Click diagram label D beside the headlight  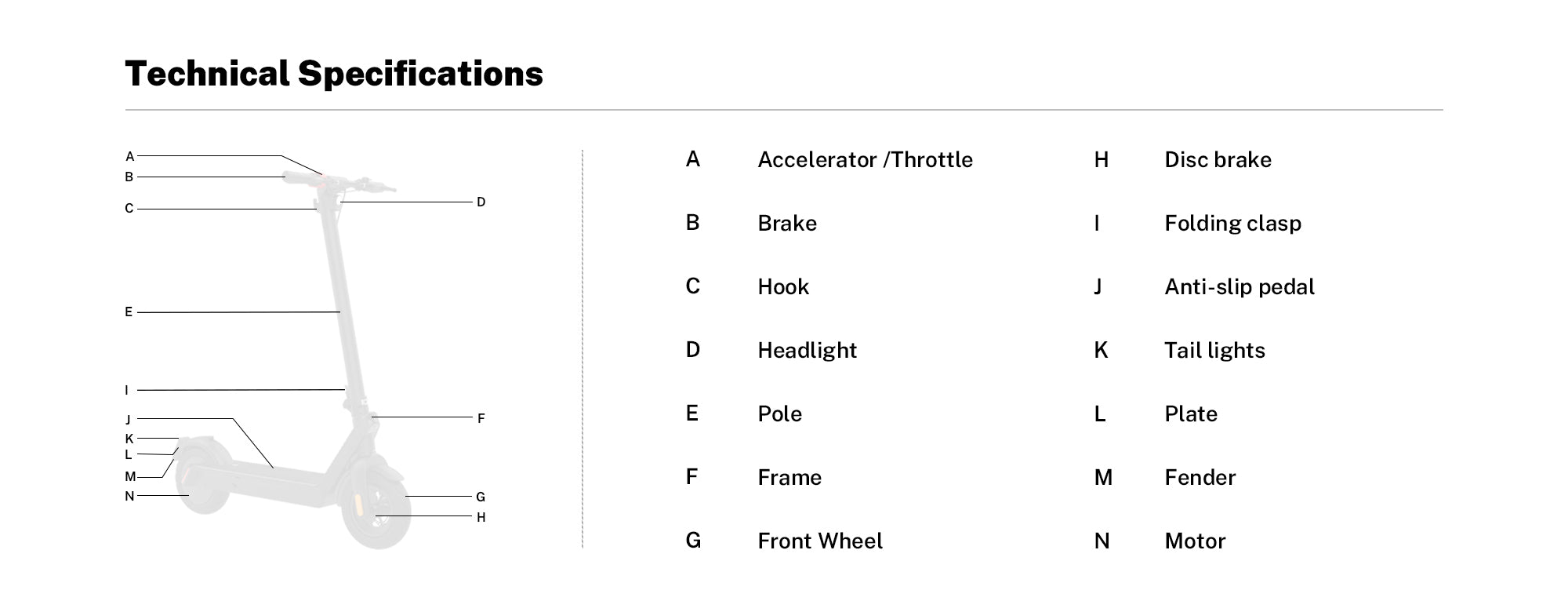pos(481,202)
